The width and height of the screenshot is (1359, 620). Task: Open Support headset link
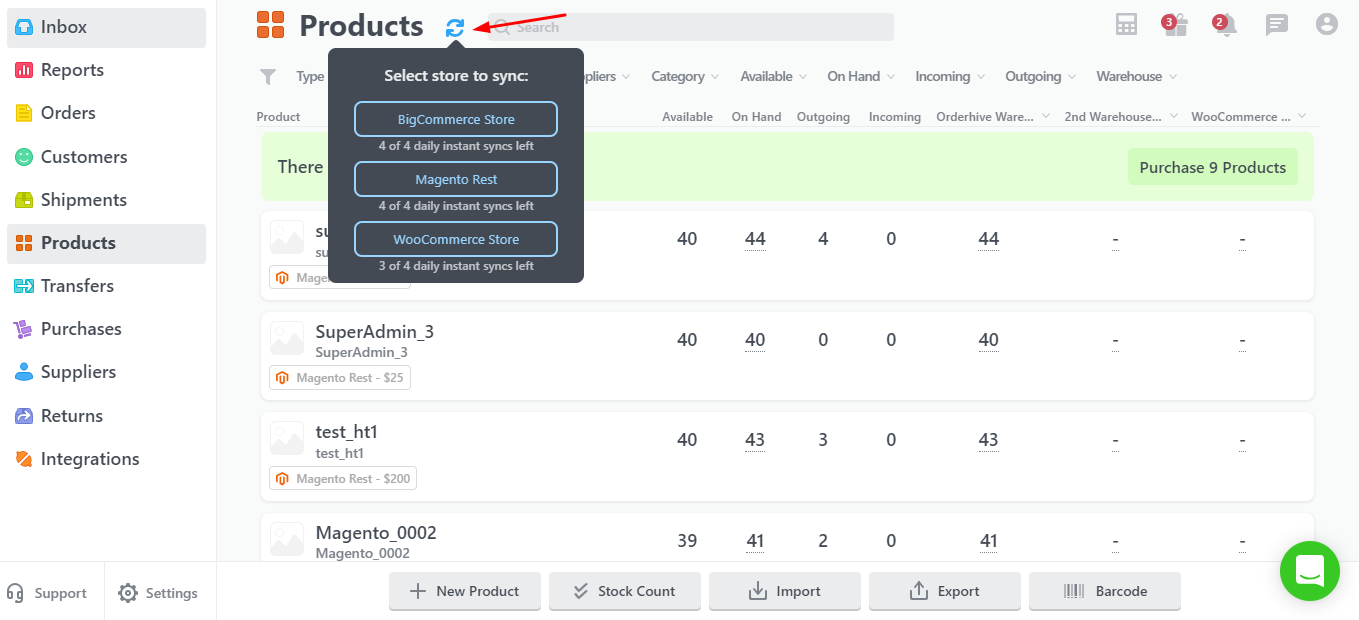pos(47,593)
